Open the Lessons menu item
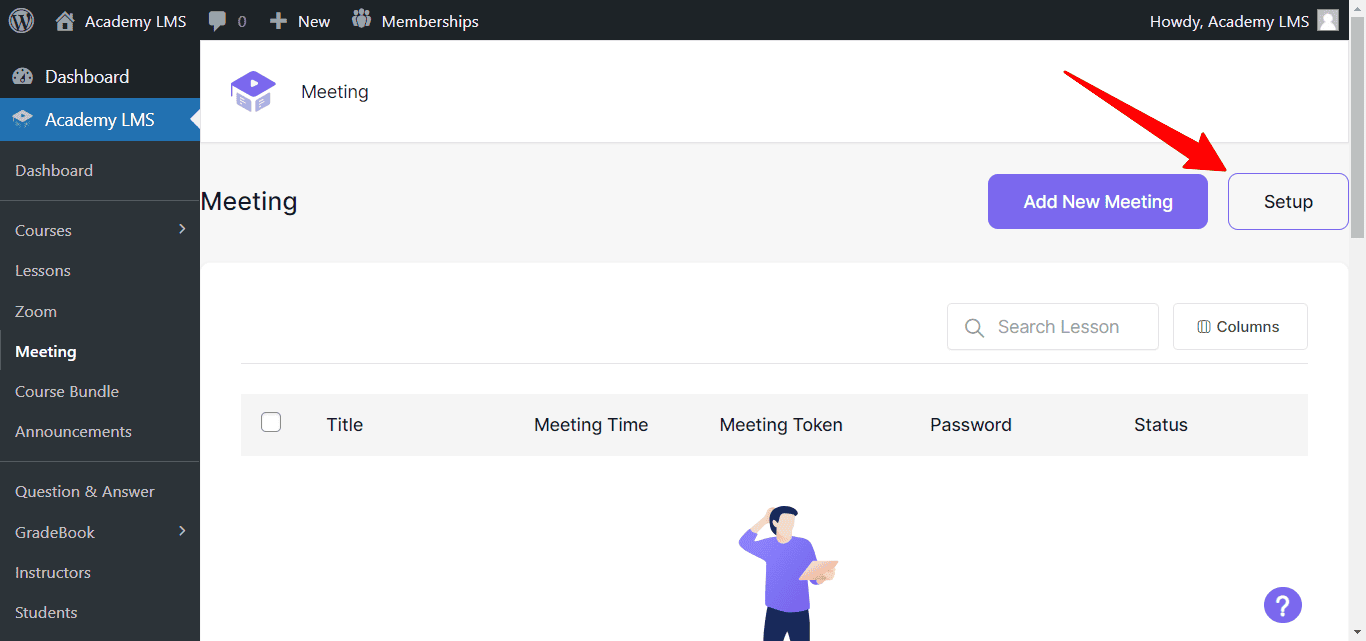Screen dimensions: 1366x641 point(43,271)
